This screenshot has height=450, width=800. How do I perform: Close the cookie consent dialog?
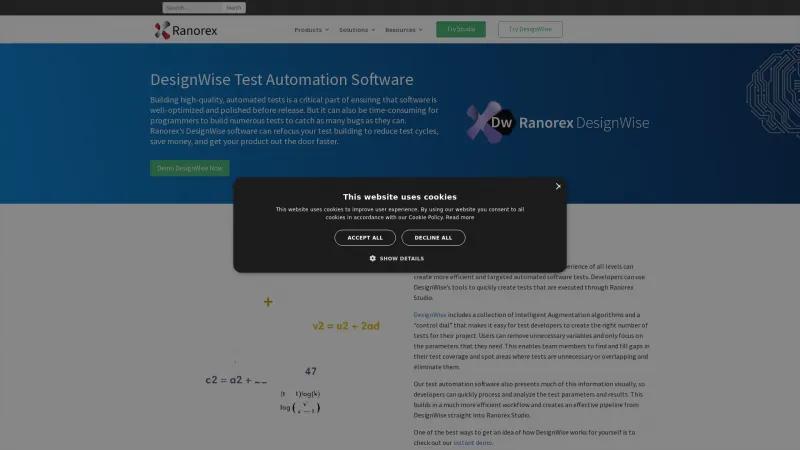(558, 186)
